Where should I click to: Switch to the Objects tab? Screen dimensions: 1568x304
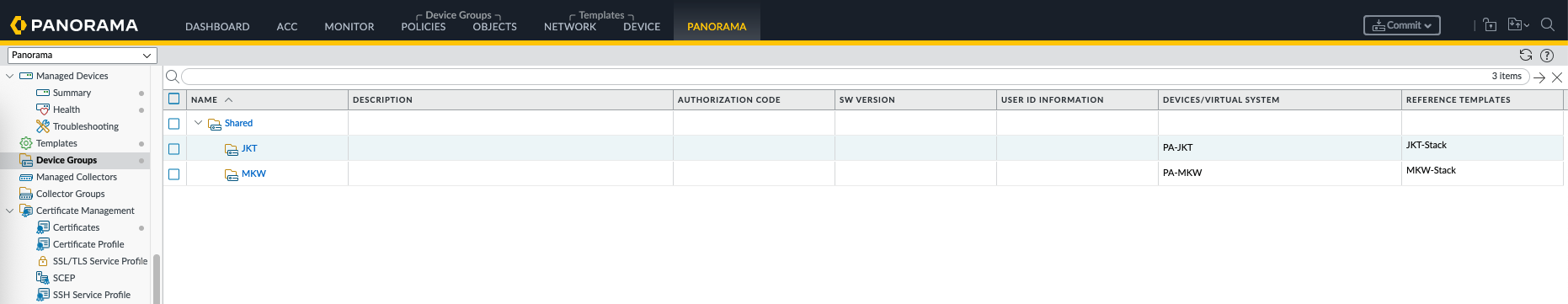click(495, 27)
